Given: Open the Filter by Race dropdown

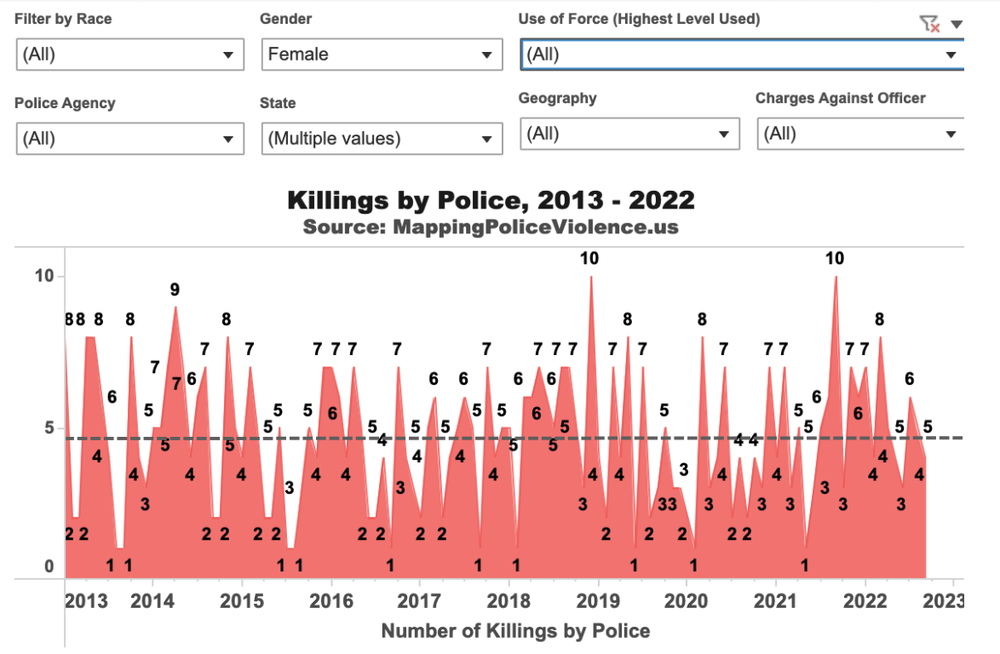Looking at the screenshot, I should (x=130, y=54).
